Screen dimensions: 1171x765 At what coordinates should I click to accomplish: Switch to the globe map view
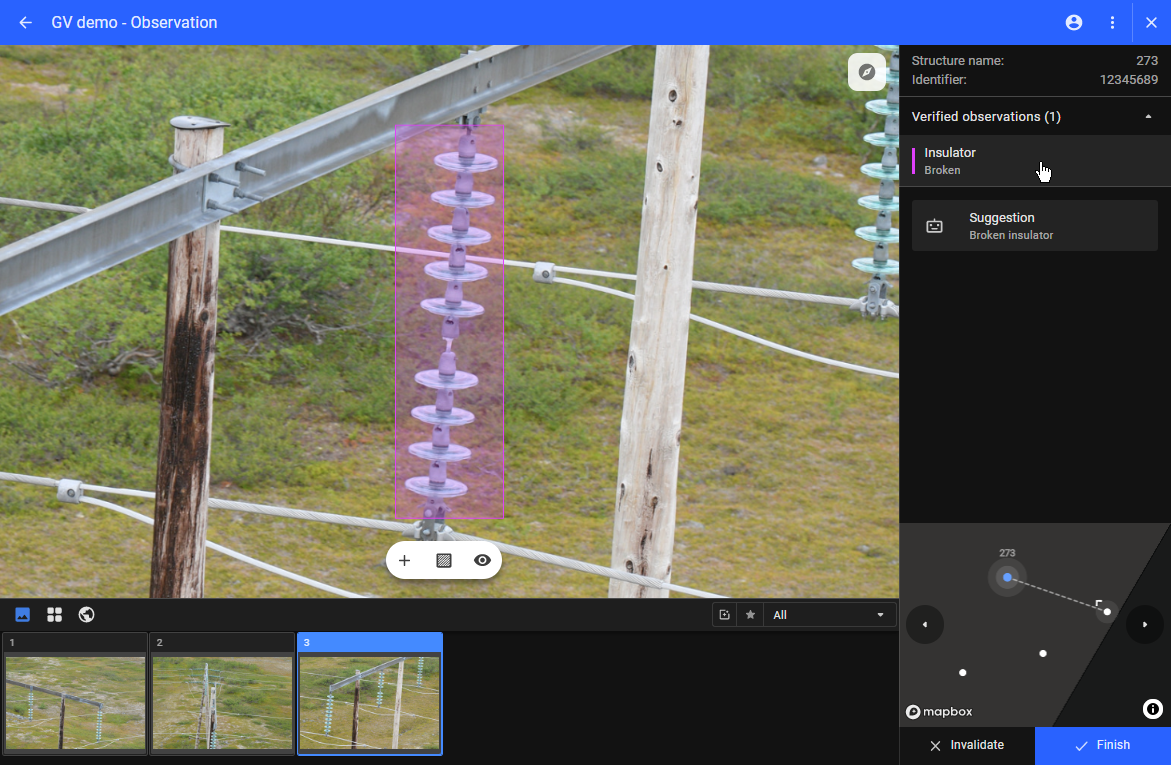[x=86, y=615]
